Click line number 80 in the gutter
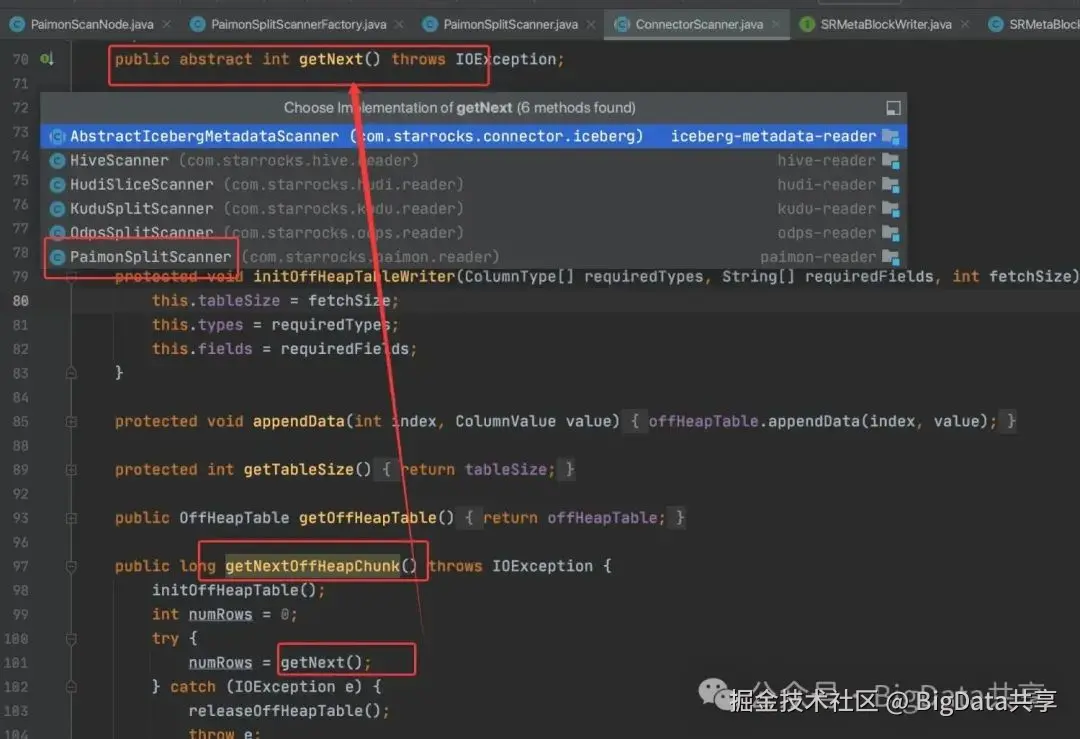The height and width of the screenshot is (739, 1080). 21,301
